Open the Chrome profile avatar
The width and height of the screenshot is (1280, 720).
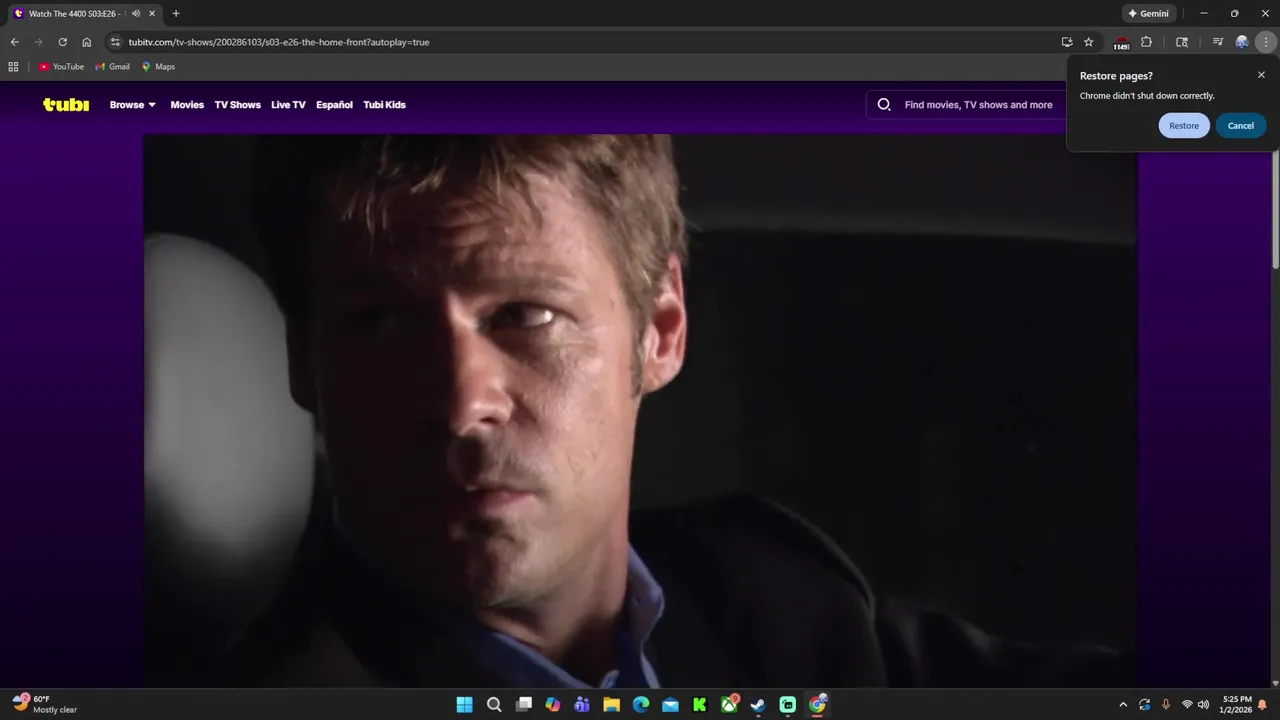pos(1242,42)
